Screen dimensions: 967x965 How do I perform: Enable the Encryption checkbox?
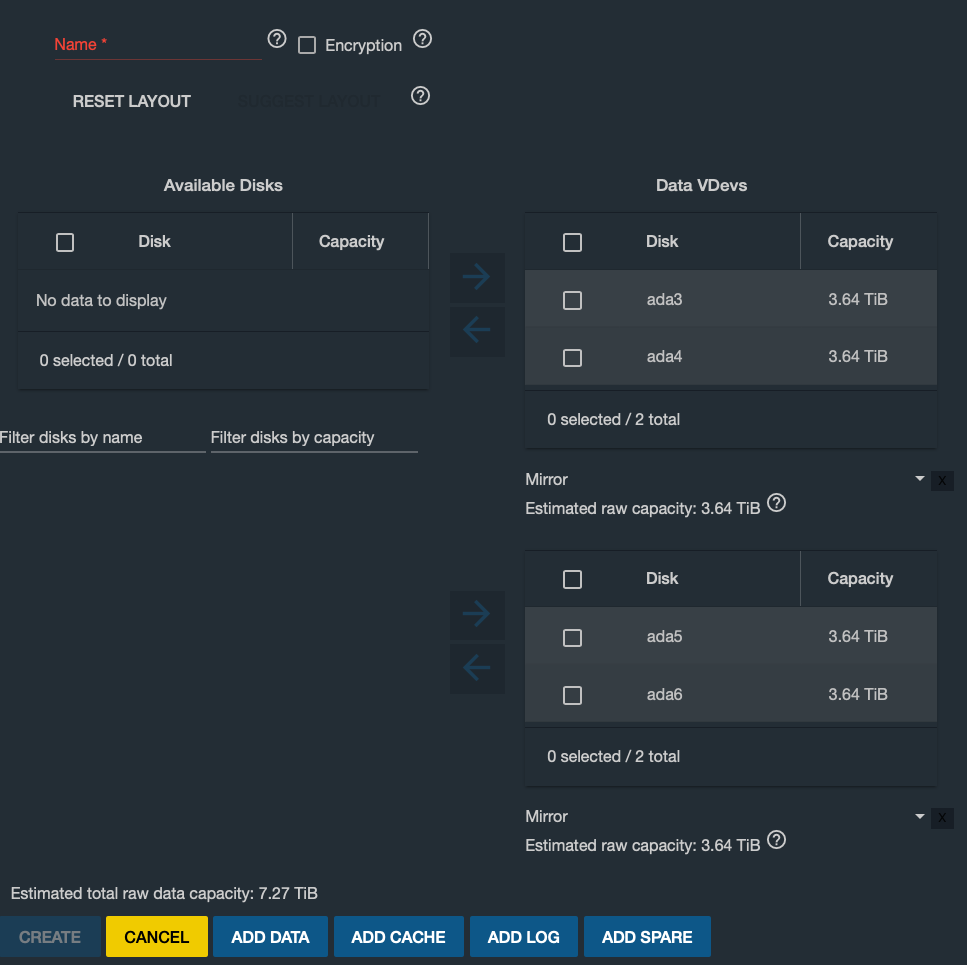tap(307, 45)
